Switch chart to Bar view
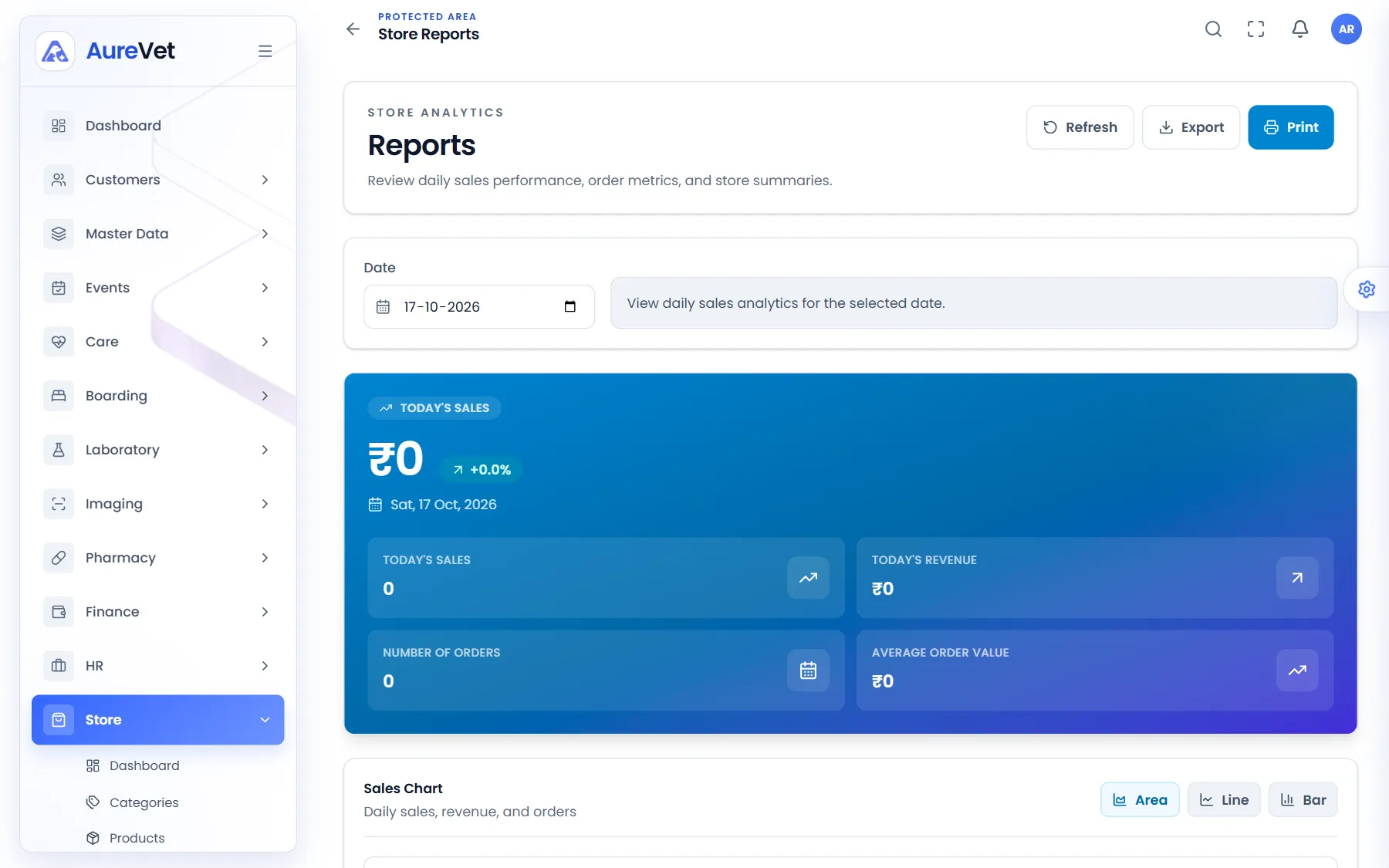 coord(1303,800)
